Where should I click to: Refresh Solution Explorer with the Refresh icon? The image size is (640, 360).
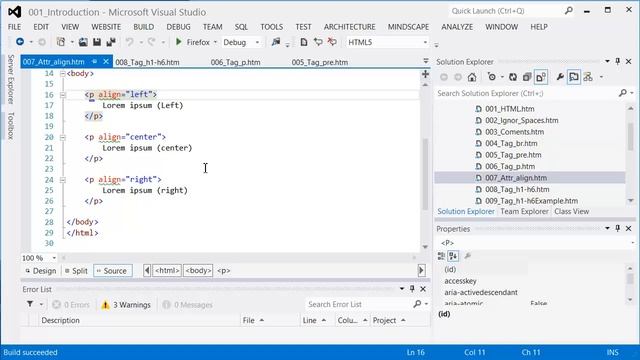tap(513, 77)
